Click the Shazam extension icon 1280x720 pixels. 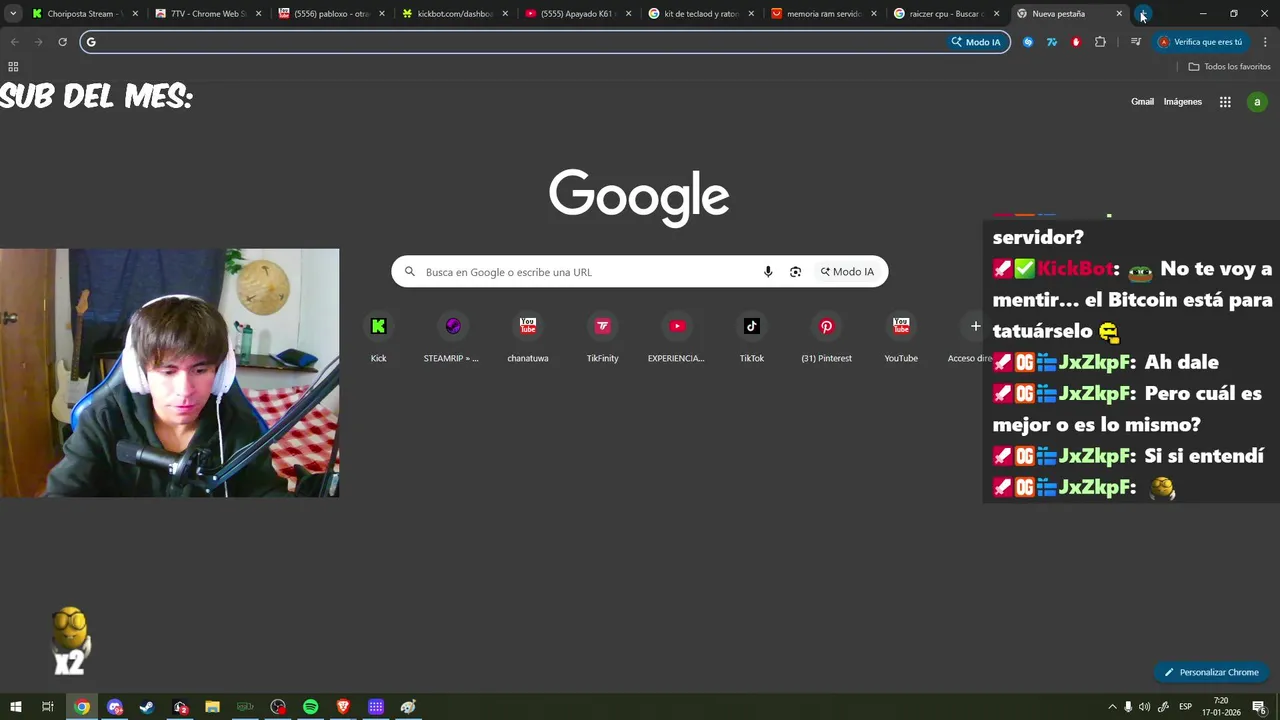point(1028,42)
